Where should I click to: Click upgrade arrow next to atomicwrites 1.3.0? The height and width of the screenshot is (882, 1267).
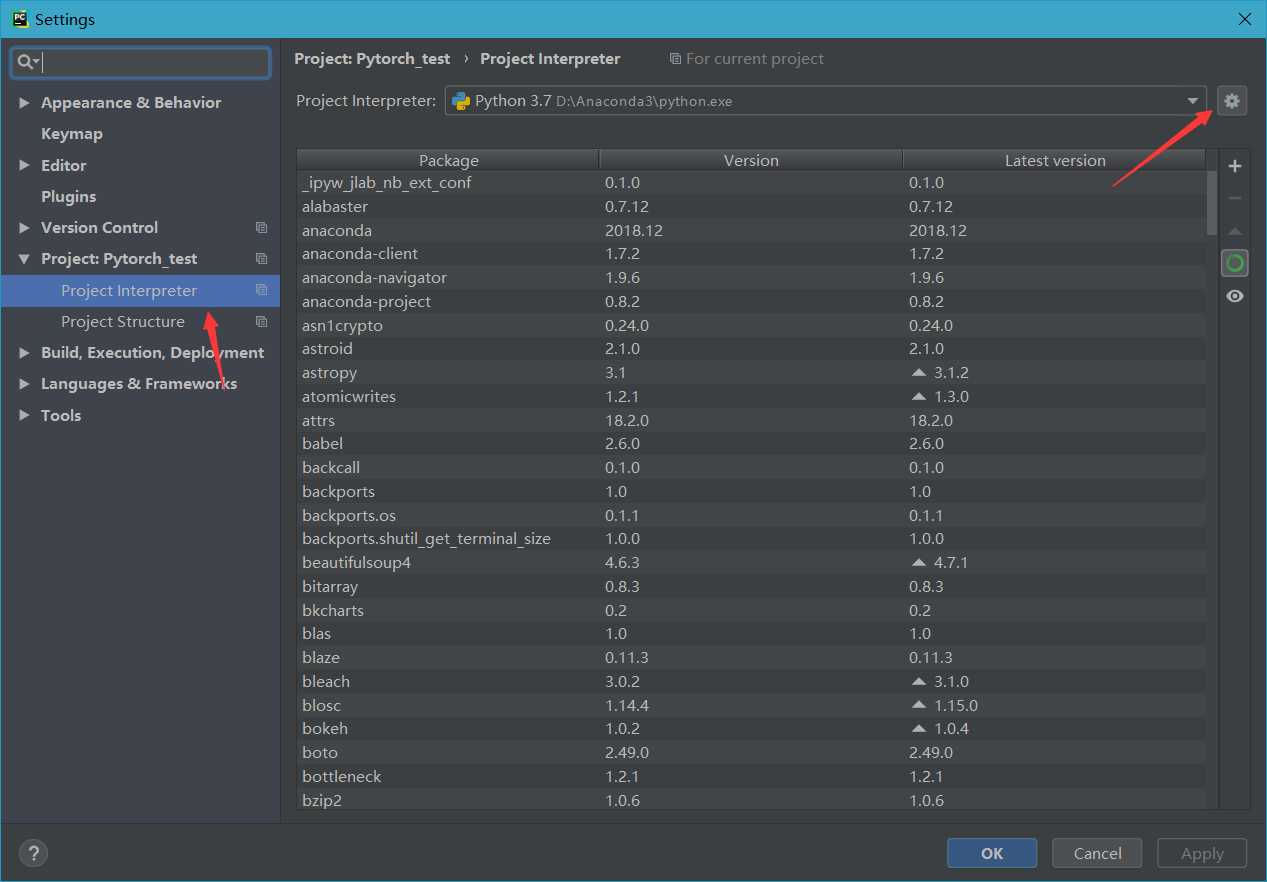pyautogui.click(x=918, y=396)
